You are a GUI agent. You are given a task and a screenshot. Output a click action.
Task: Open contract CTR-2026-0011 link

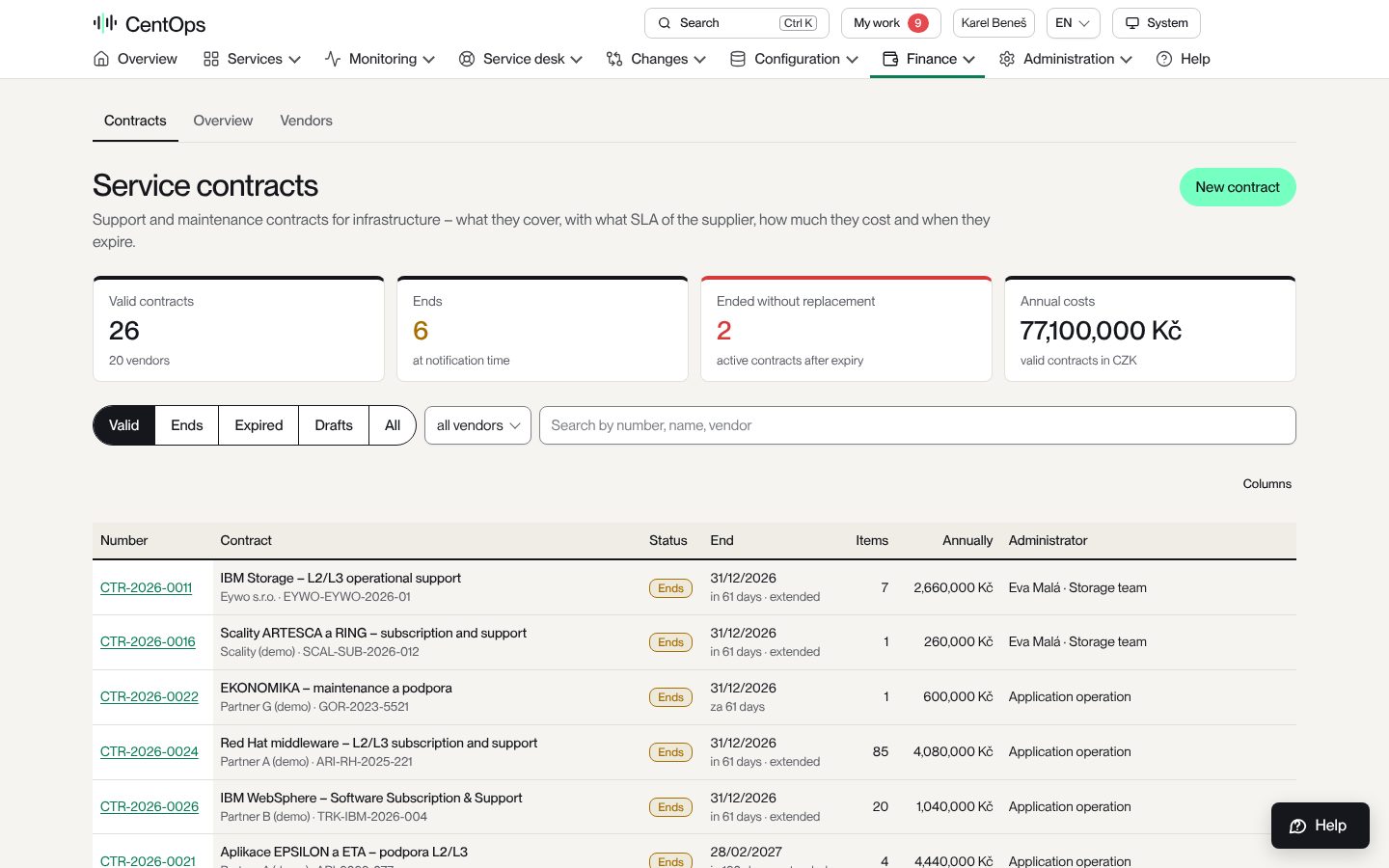click(146, 587)
